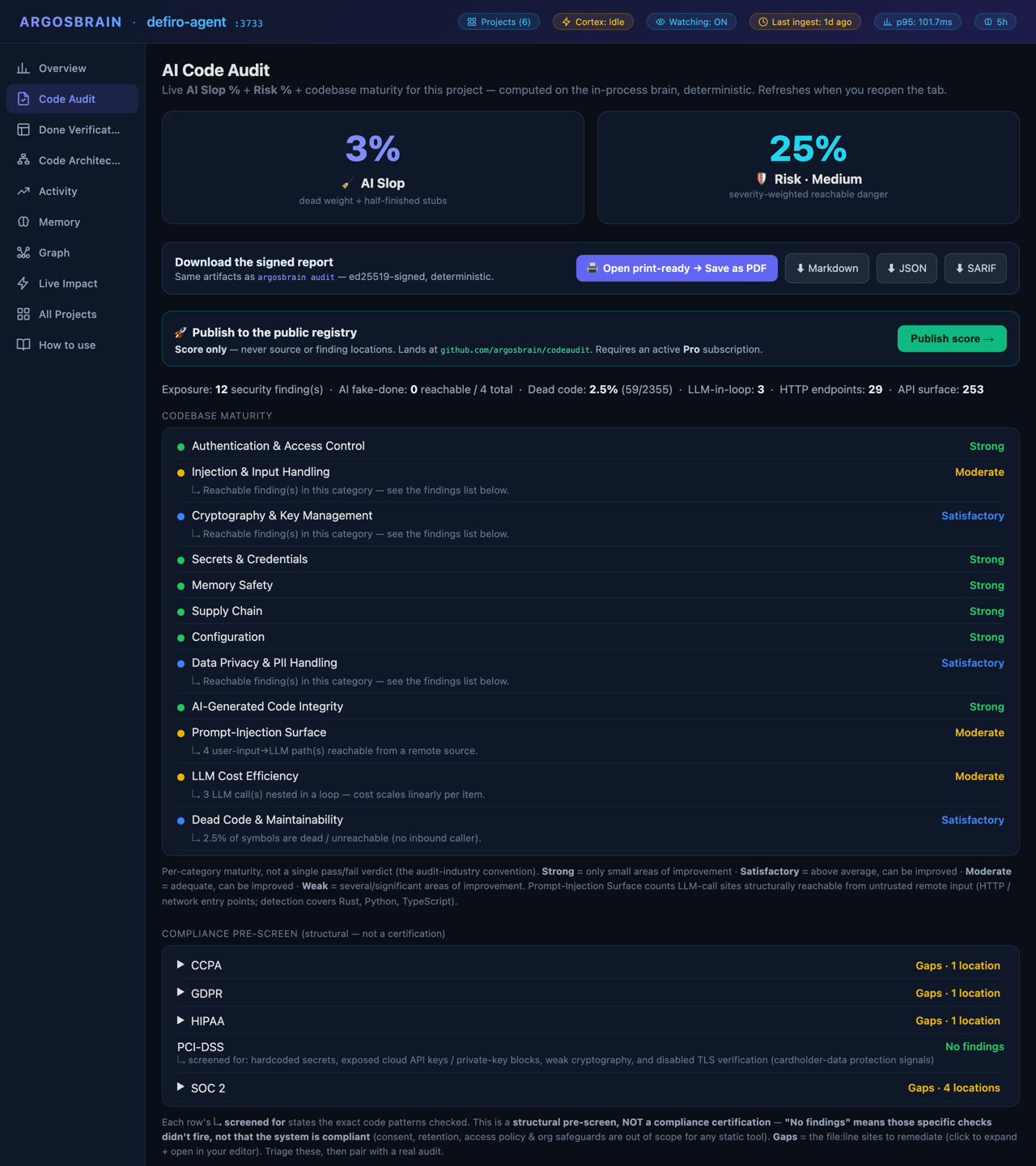The height and width of the screenshot is (1166, 1036).
Task: Click the AI-Generated Code Integrity row
Action: pos(591,706)
